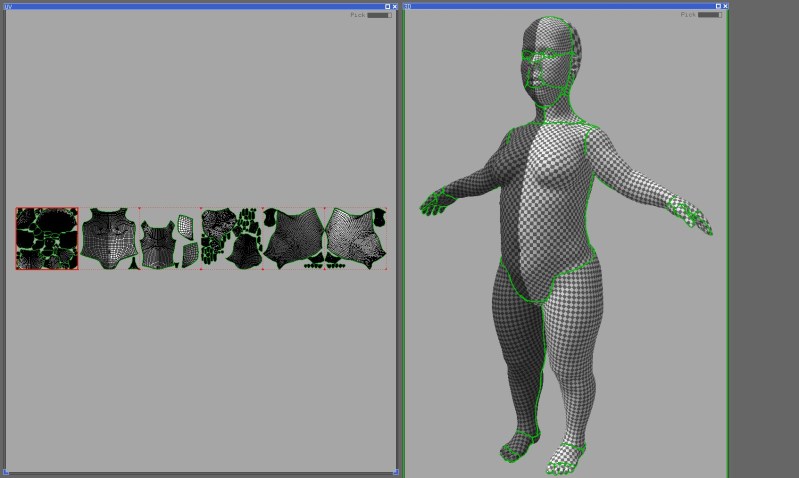Adjust the Pick slider in the 3D window
799x478 pixels.
[711, 15]
